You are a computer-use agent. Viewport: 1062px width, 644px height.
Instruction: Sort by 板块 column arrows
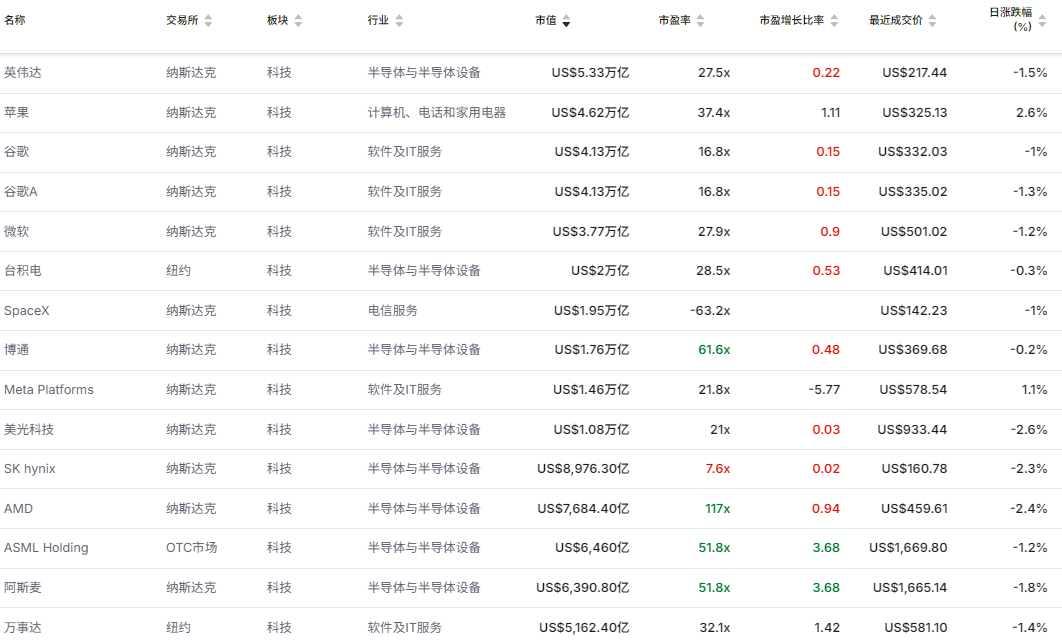point(299,21)
